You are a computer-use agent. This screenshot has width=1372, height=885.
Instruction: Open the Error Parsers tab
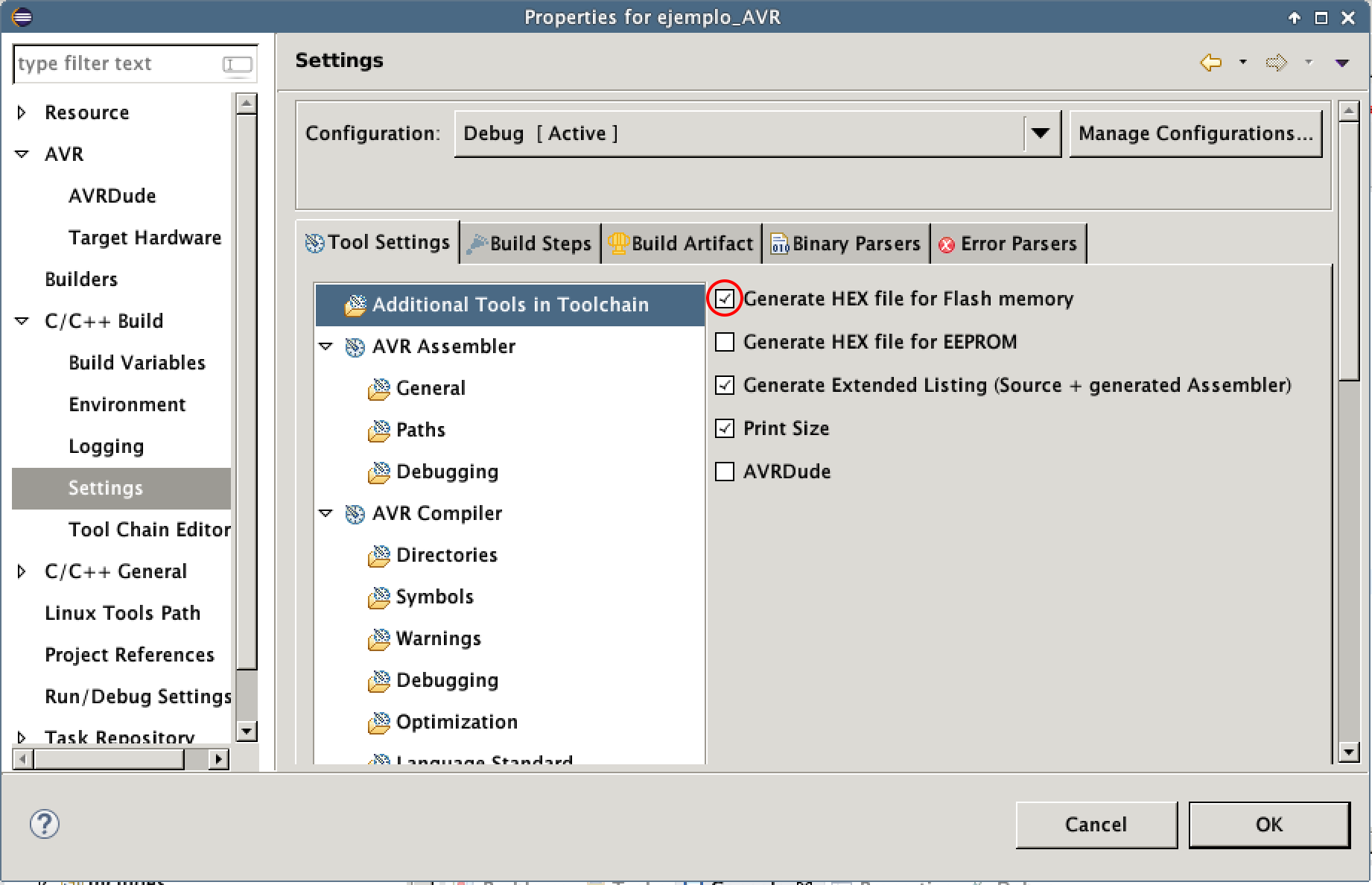tap(1009, 244)
